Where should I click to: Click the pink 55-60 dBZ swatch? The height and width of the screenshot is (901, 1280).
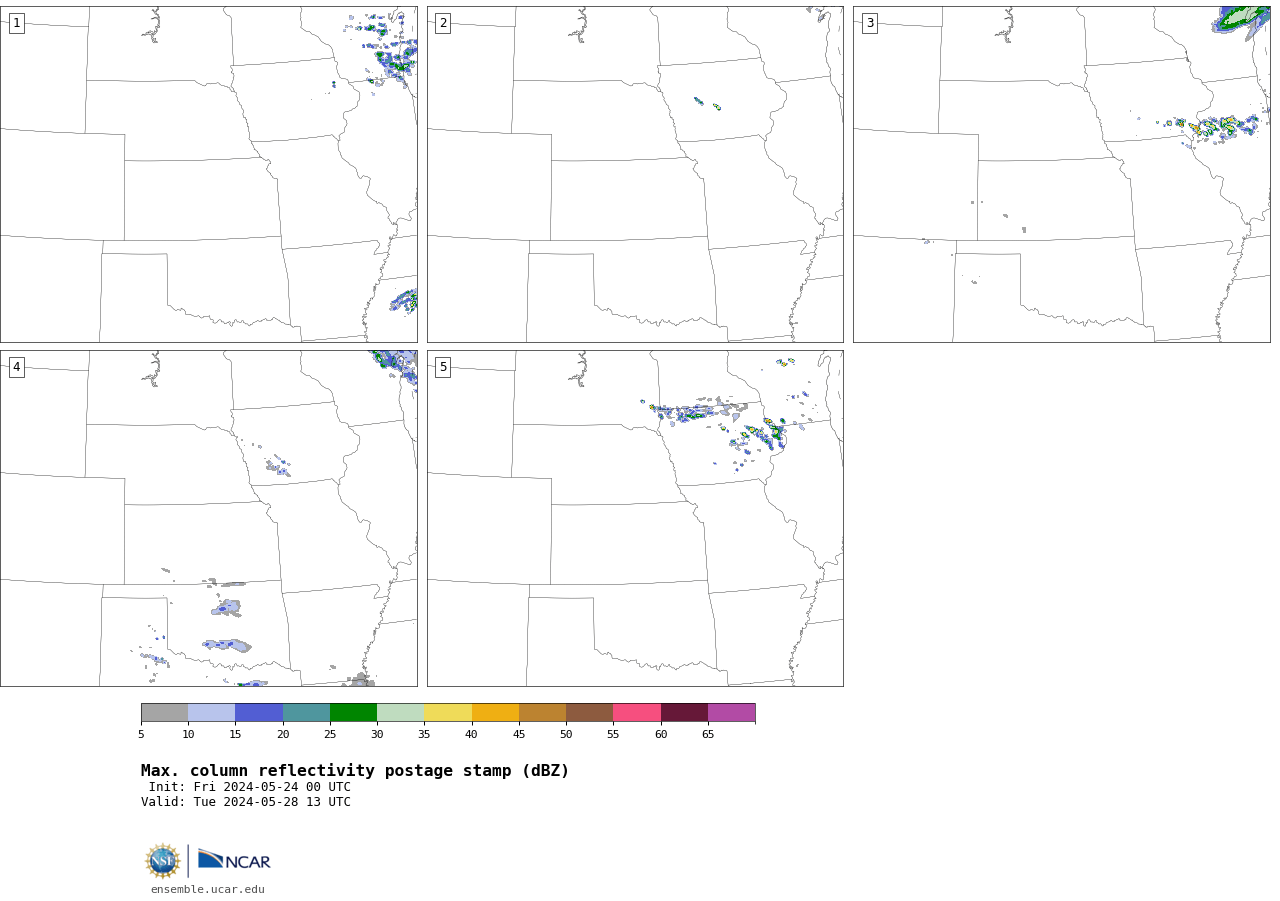[637, 713]
